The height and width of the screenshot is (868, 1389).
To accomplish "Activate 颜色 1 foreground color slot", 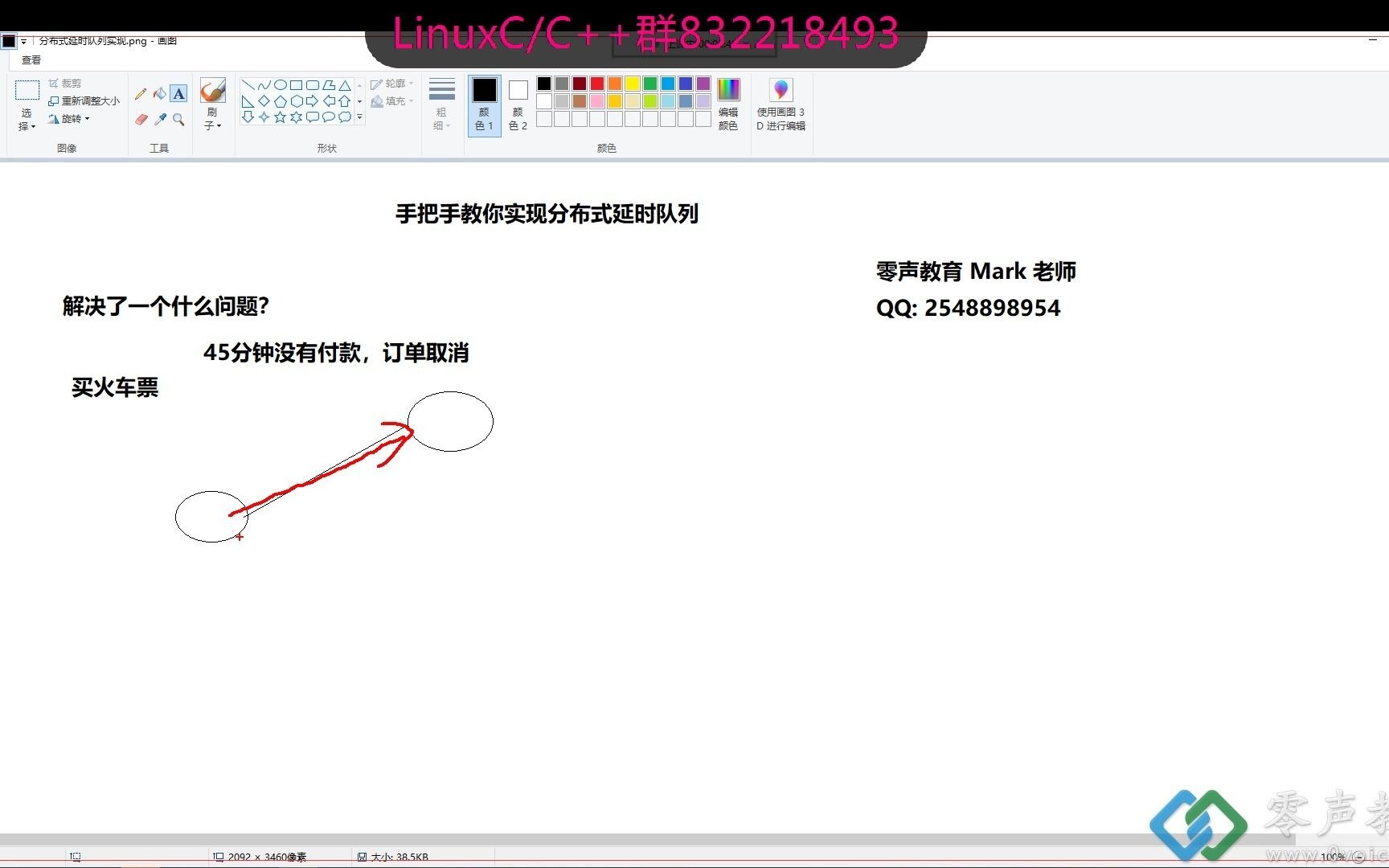I will (485, 104).
